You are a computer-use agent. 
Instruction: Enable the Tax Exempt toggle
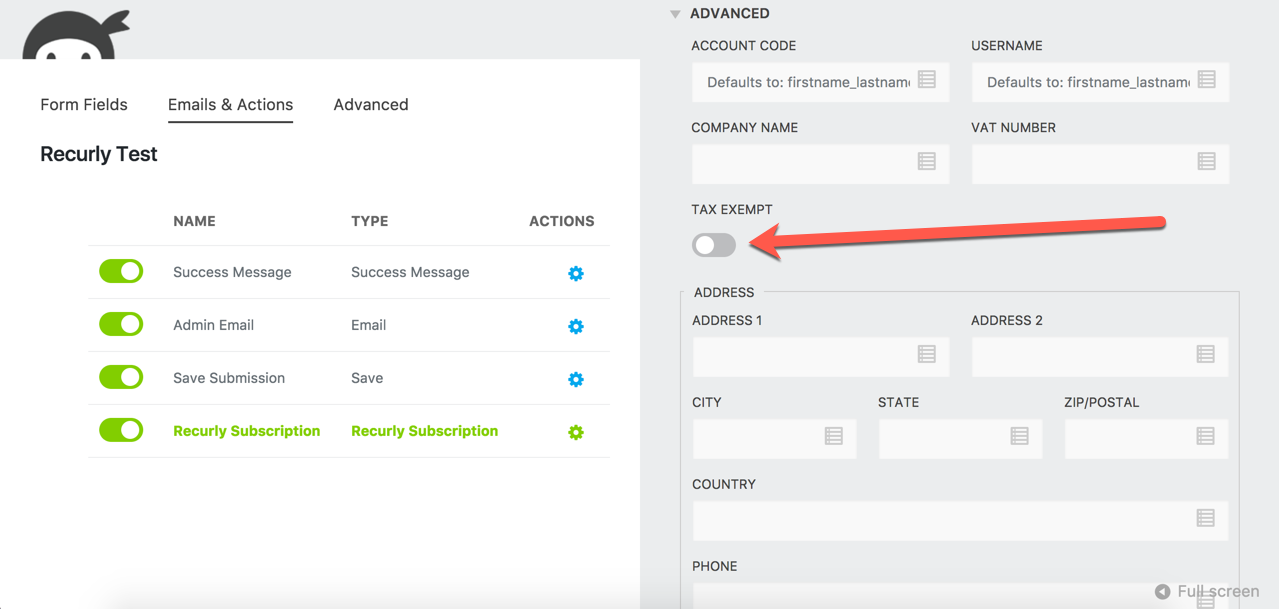click(713, 245)
